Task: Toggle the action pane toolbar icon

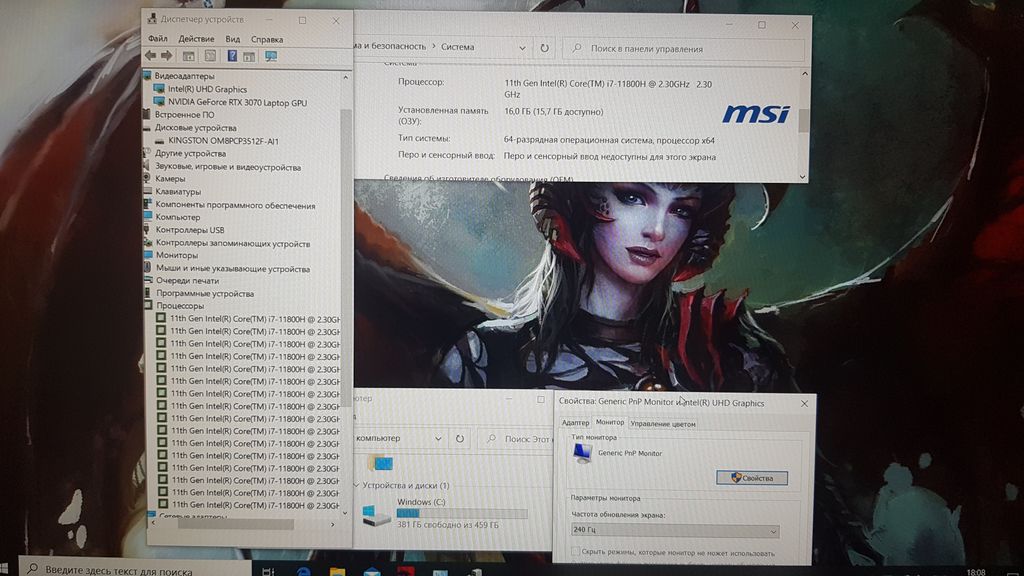Action: click(x=249, y=57)
